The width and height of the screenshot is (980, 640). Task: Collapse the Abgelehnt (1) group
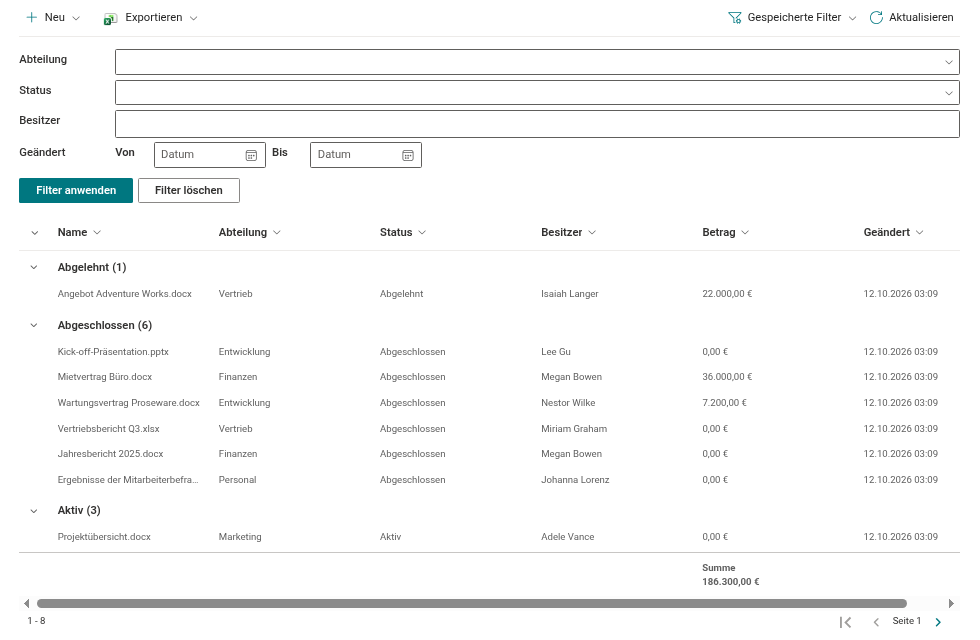point(34,268)
